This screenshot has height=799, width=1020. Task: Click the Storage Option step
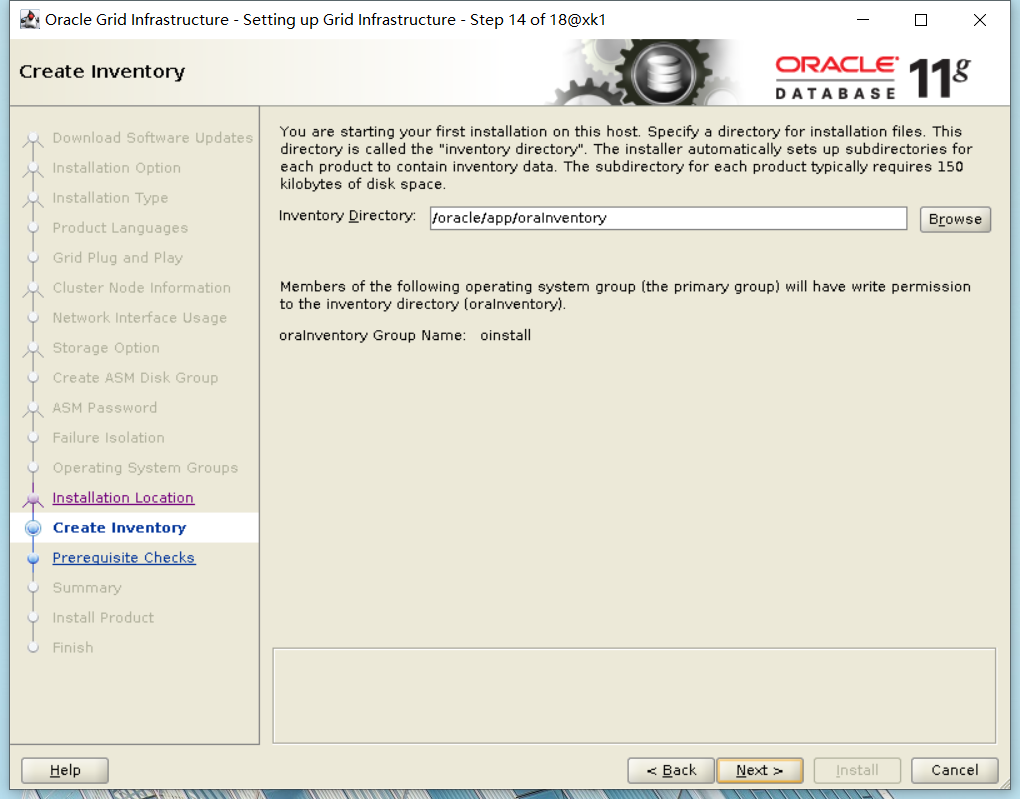(x=106, y=347)
